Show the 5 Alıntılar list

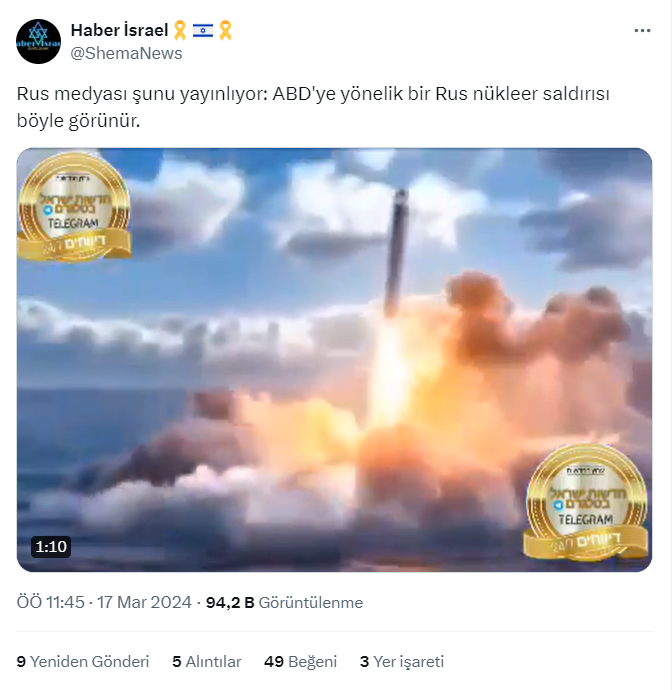pyautogui.click(x=207, y=661)
